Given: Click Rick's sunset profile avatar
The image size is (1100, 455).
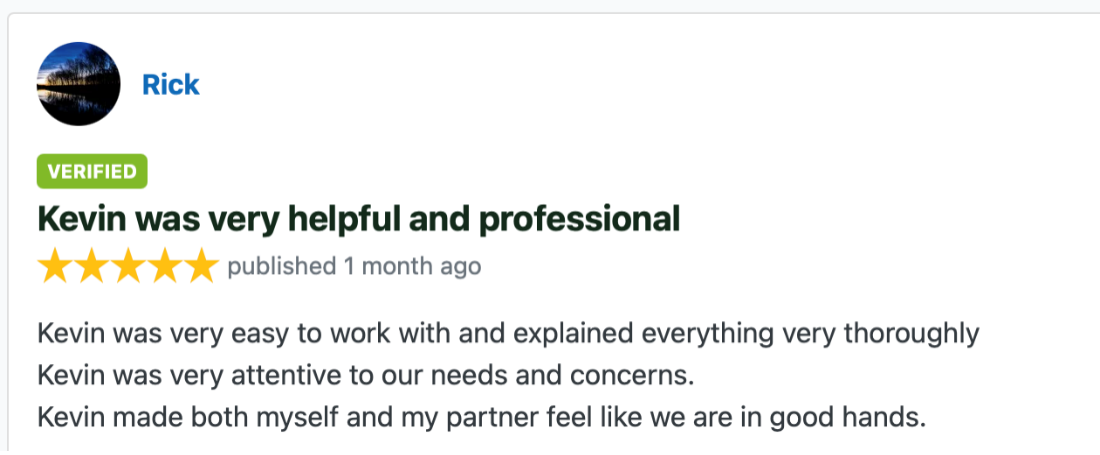Looking at the screenshot, I should [x=78, y=84].
